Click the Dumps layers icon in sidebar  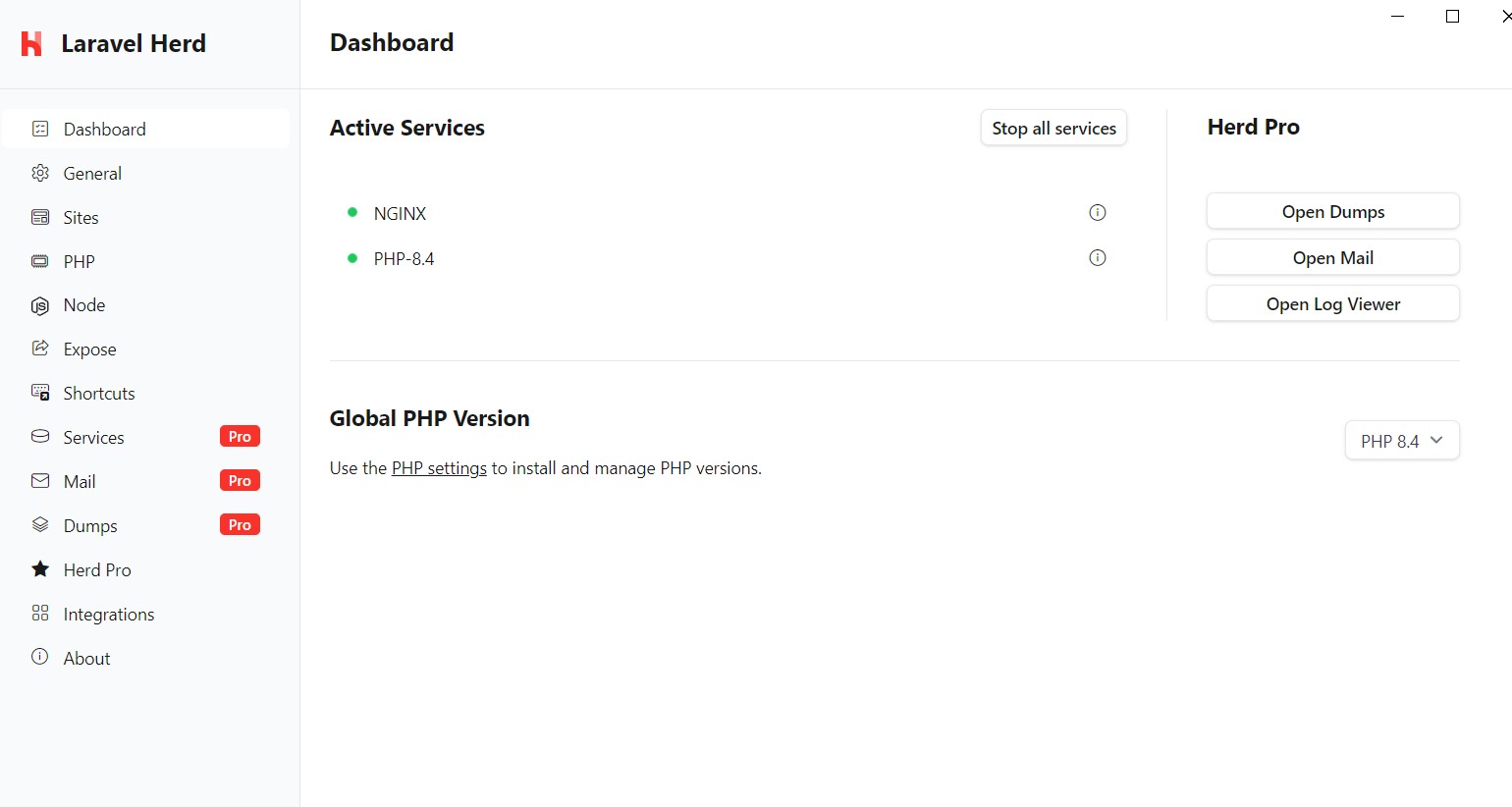(40, 525)
